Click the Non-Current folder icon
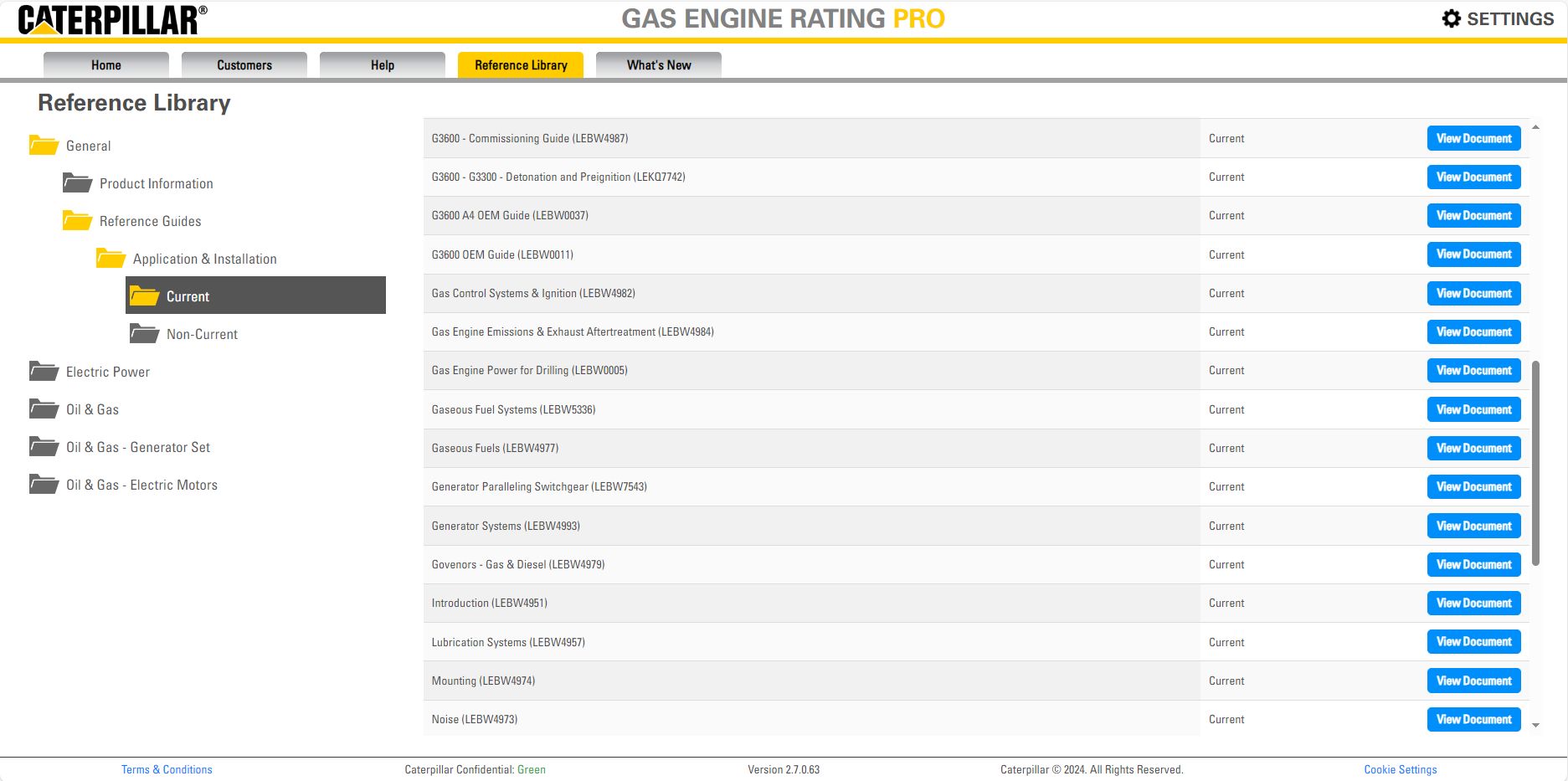This screenshot has height=781, width=1568. [142, 332]
